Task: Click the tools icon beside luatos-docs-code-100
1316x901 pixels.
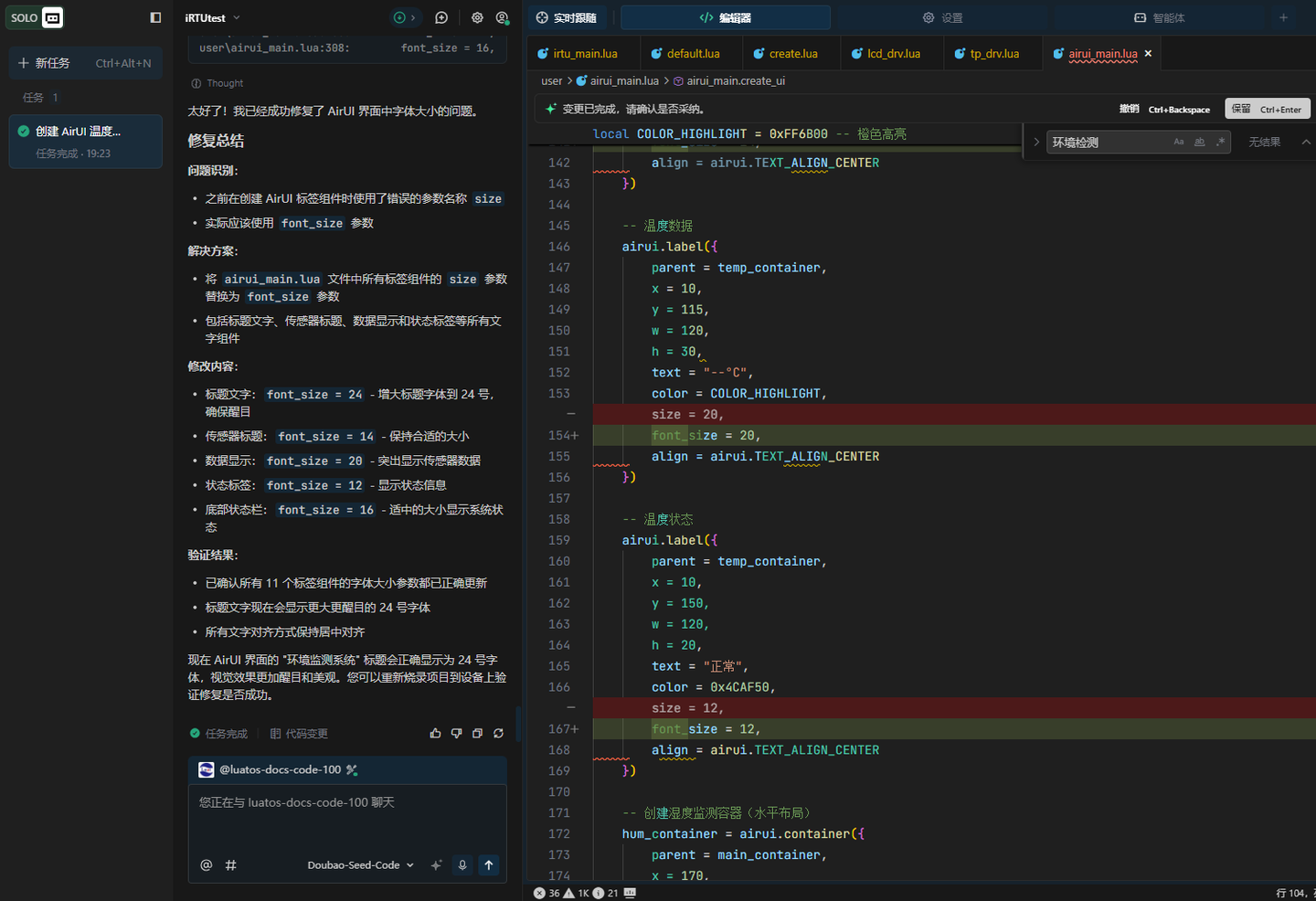Action: (x=352, y=770)
